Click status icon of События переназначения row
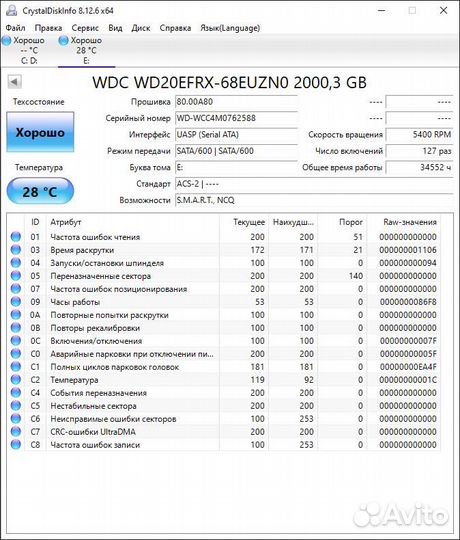Screen dimensions: 460x540 (16, 393)
